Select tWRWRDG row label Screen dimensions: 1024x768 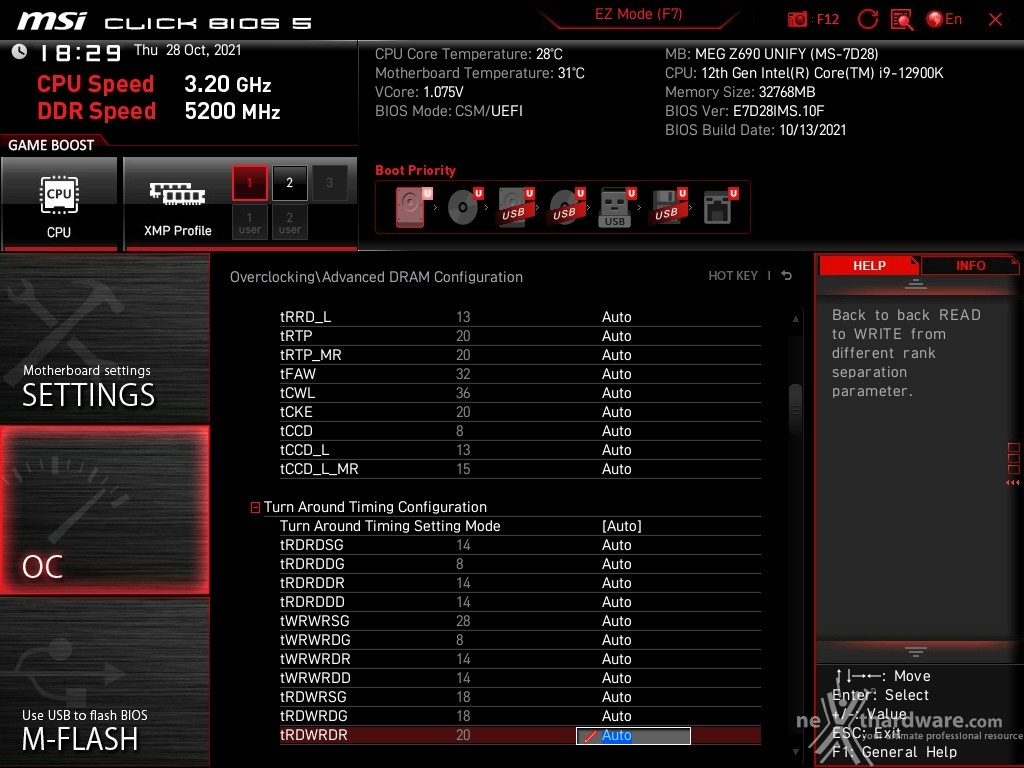click(x=315, y=640)
